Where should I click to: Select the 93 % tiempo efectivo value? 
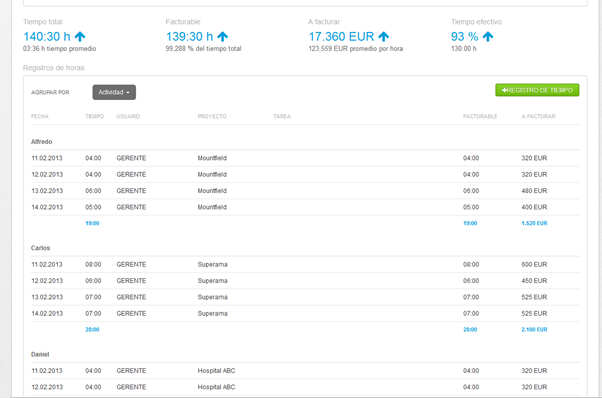(x=465, y=36)
